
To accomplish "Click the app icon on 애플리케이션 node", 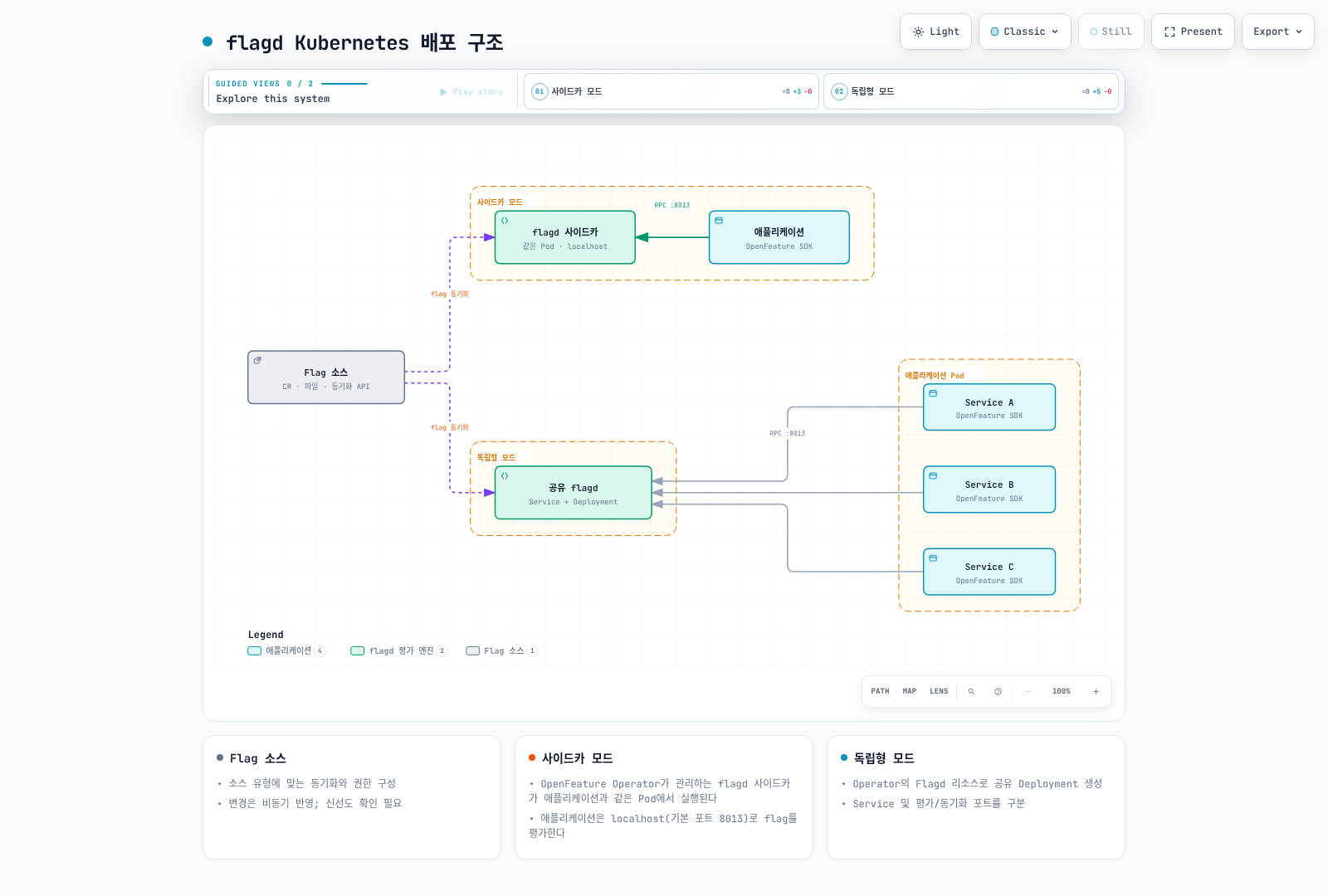I will click(719, 221).
